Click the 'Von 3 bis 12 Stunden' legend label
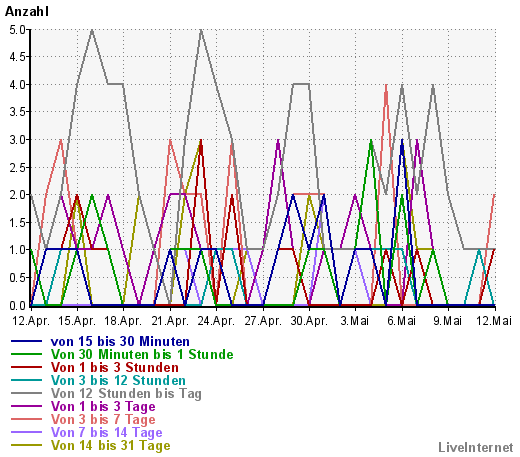 118,380
